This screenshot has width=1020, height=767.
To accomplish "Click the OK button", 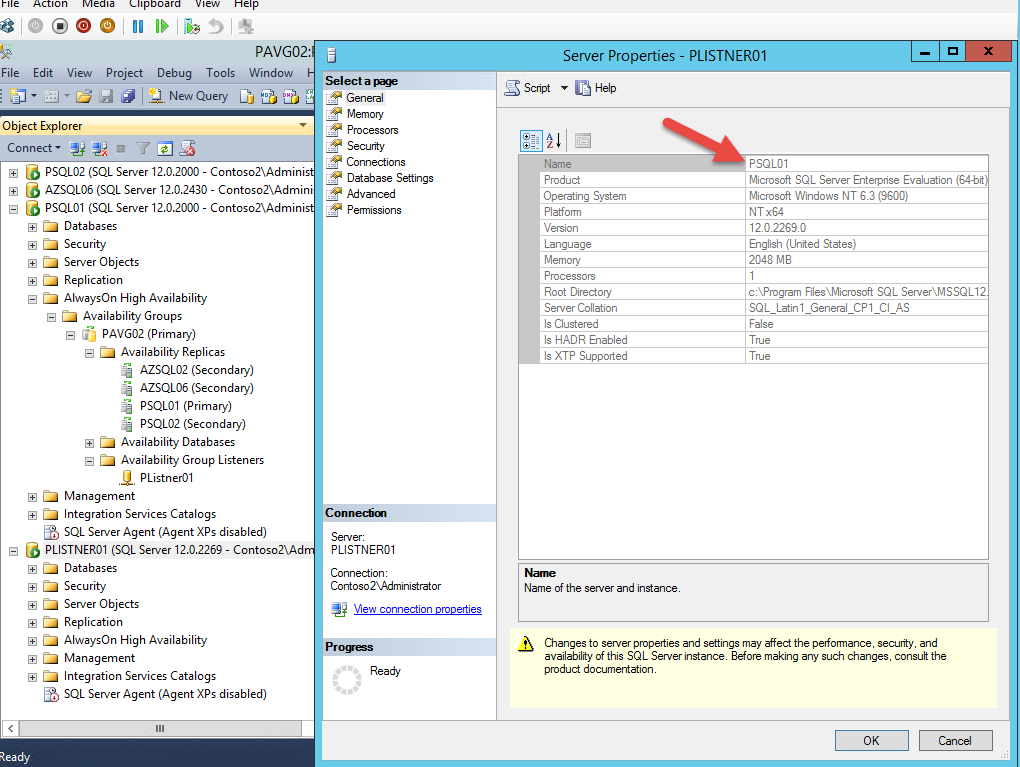I will 871,740.
